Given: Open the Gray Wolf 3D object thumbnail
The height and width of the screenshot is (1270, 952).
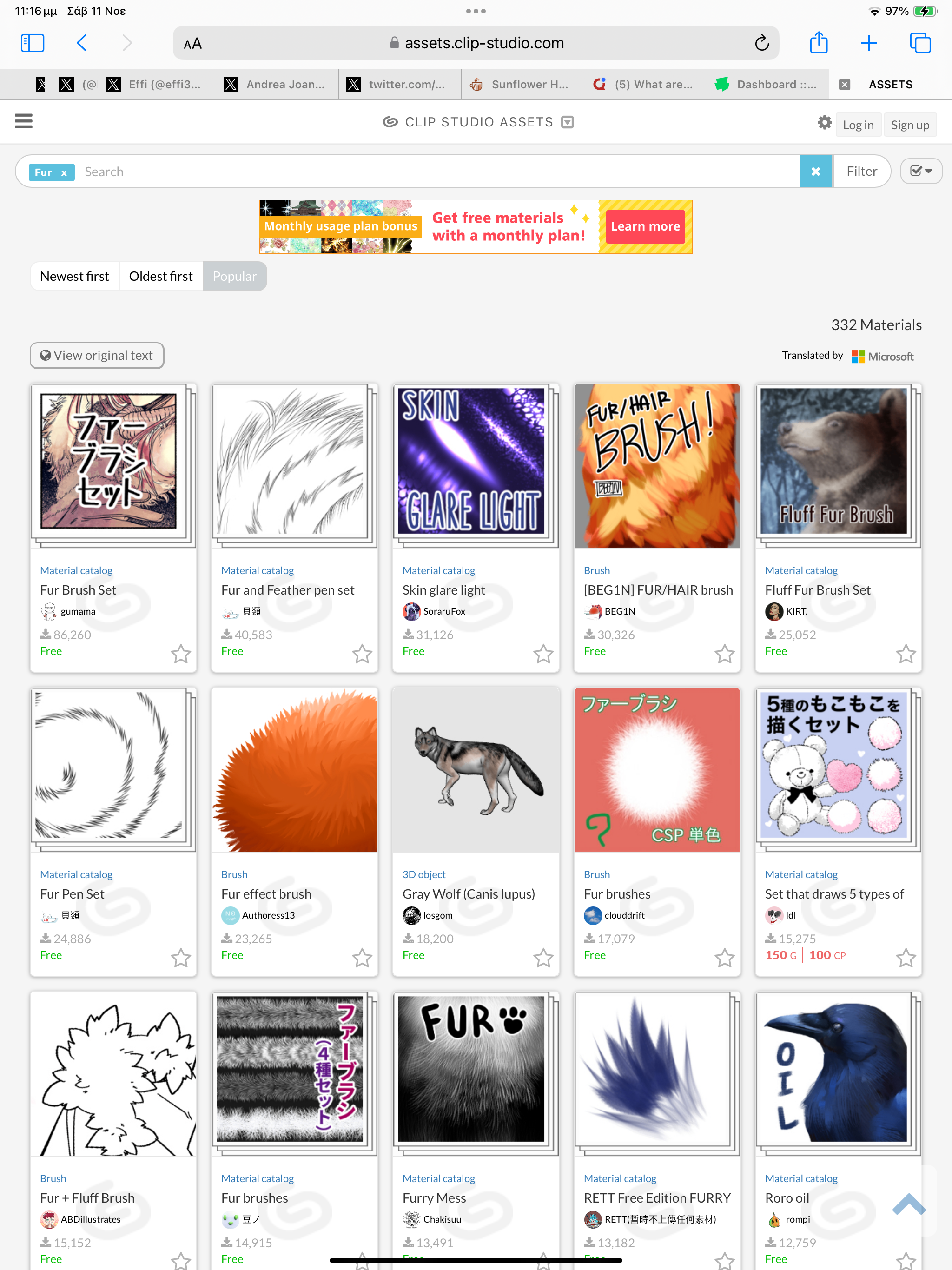Looking at the screenshot, I should (476, 769).
